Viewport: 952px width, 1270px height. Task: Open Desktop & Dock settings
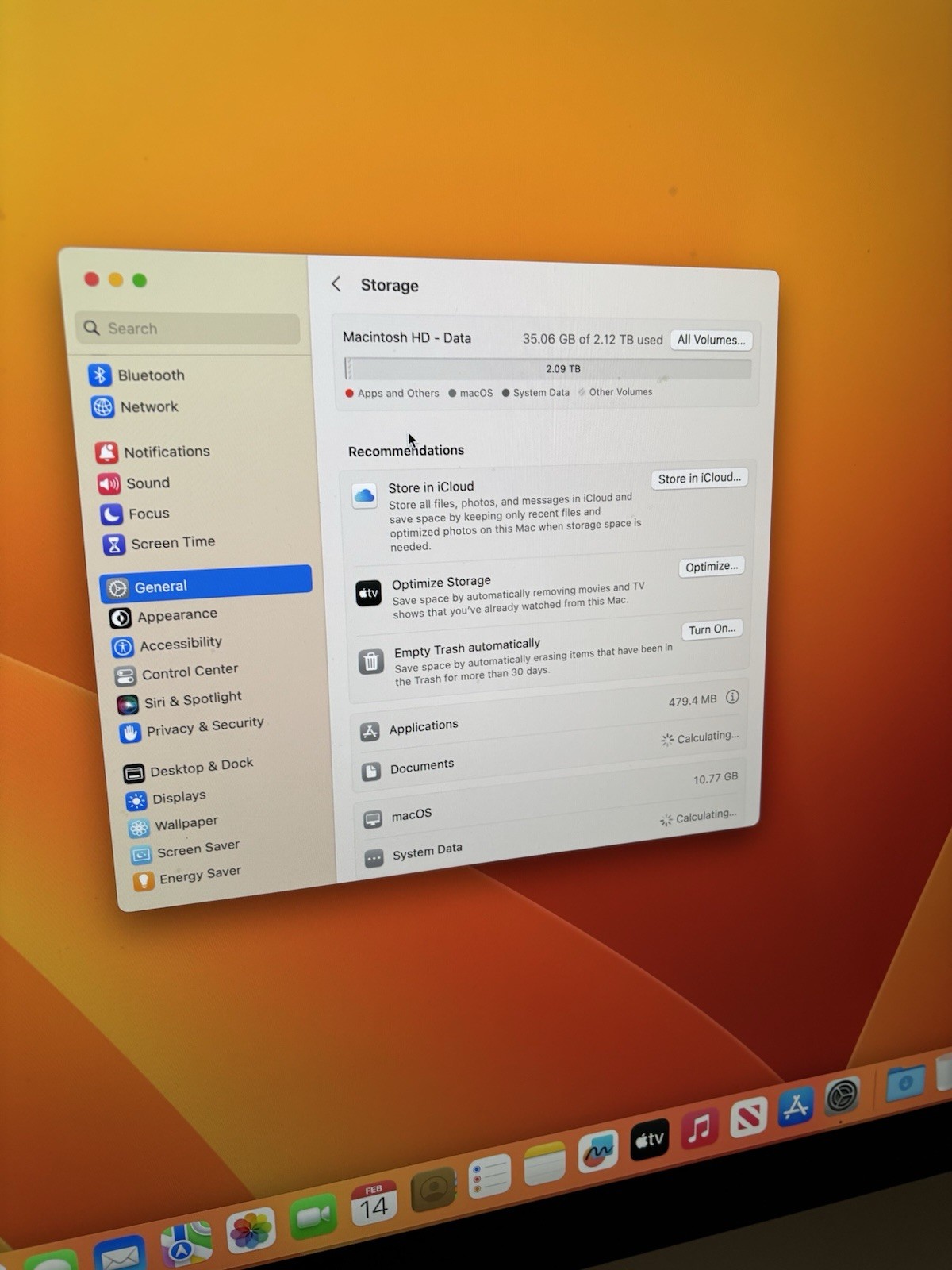tap(189, 768)
